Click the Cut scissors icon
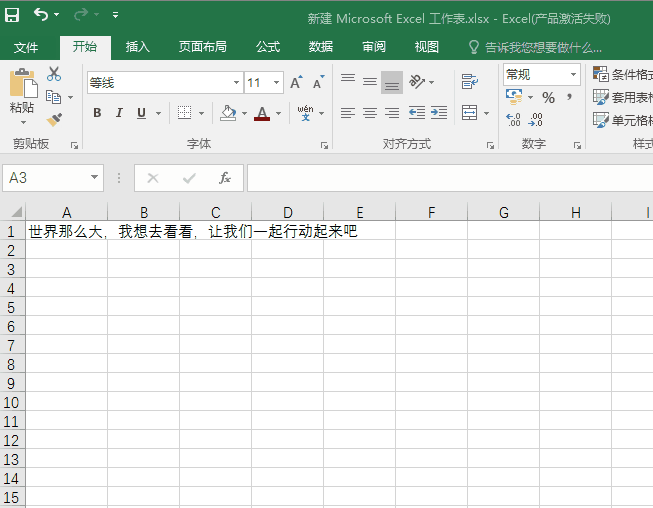 [54, 74]
